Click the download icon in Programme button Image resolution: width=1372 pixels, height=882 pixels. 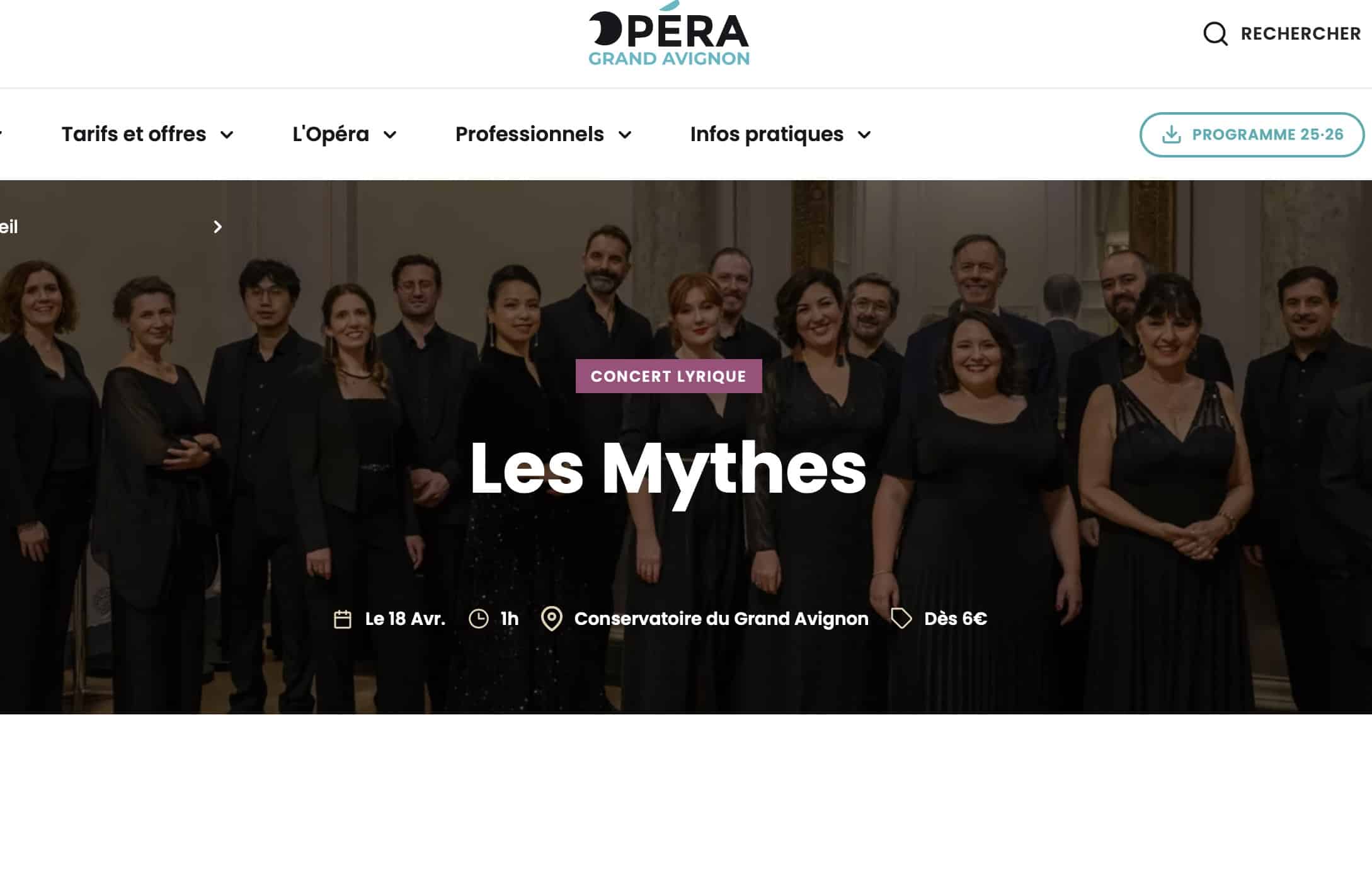coord(1171,134)
